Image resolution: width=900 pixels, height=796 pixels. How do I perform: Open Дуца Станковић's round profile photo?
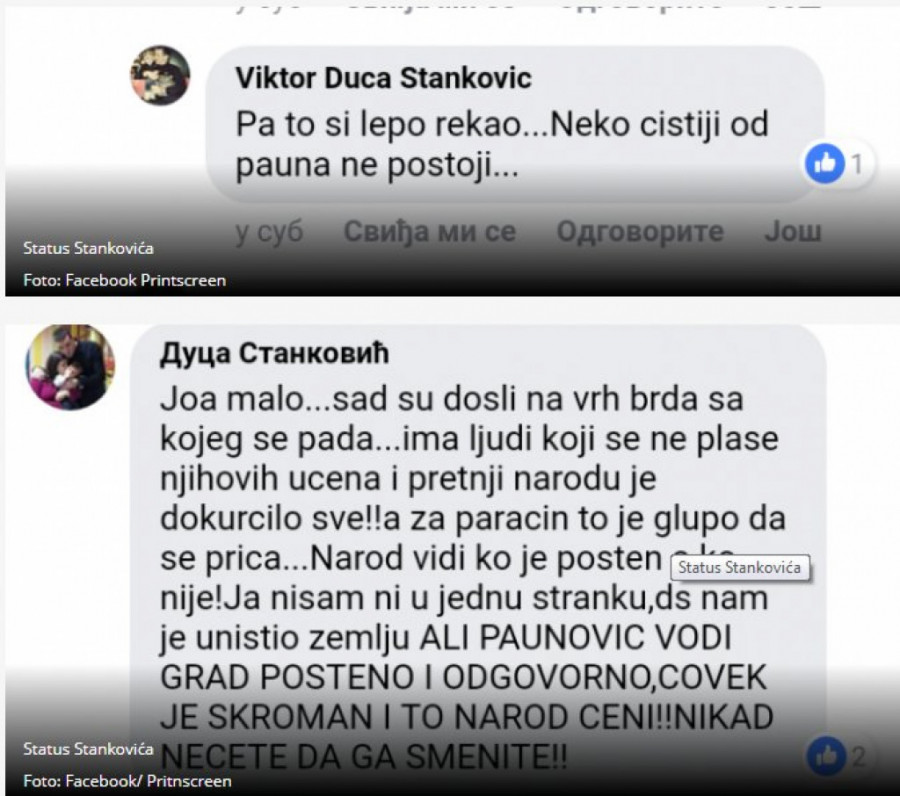point(70,367)
